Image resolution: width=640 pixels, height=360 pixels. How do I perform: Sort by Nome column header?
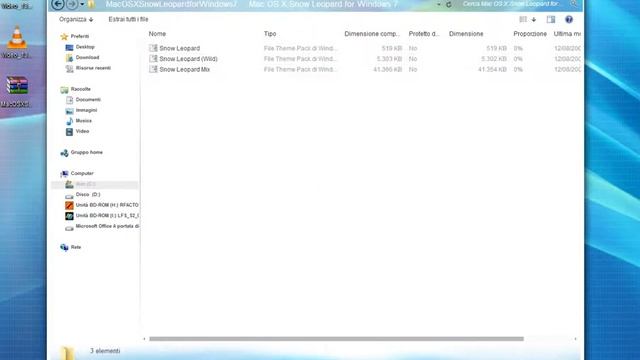(x=157, y=34)
